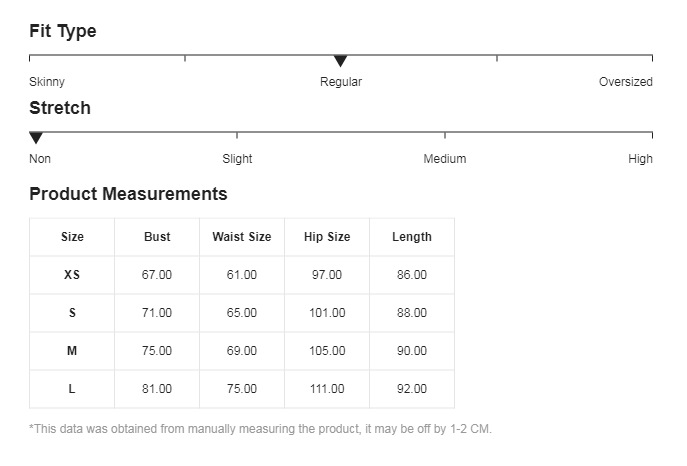
Task: Click the L bust value 81.00
Action: 157,389
